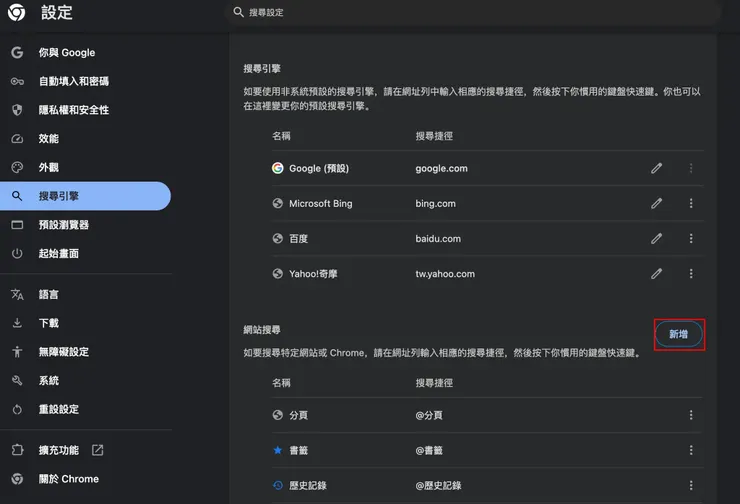Image resolution: width=740 pixels, height=504 pixels.
Task: Click the search magnifier icon in 搜尋設定
Action: [239, 12]
